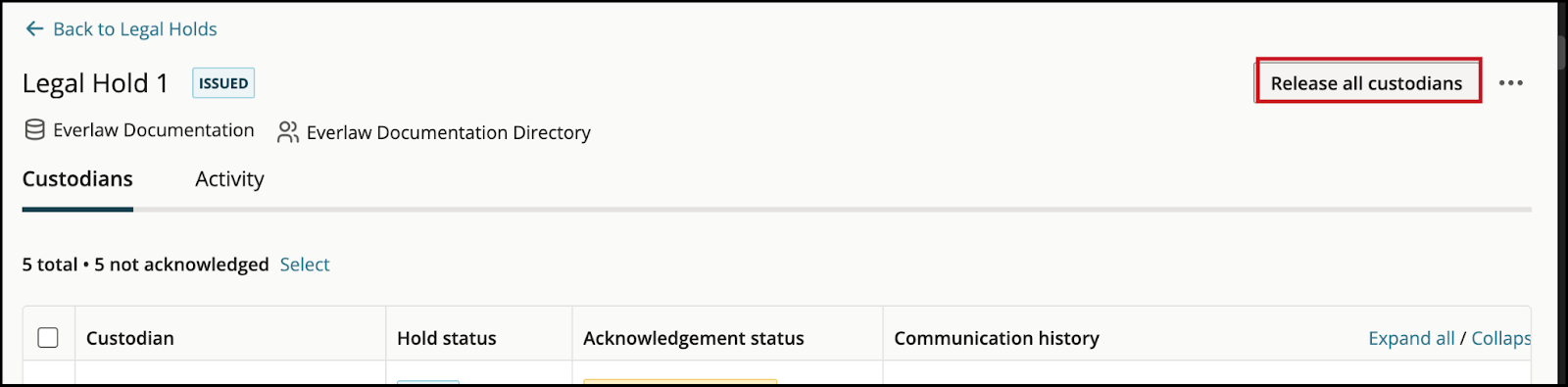Click the Custodian column header
Viewport: 1568px width, 387px height.
pos(130,338)
